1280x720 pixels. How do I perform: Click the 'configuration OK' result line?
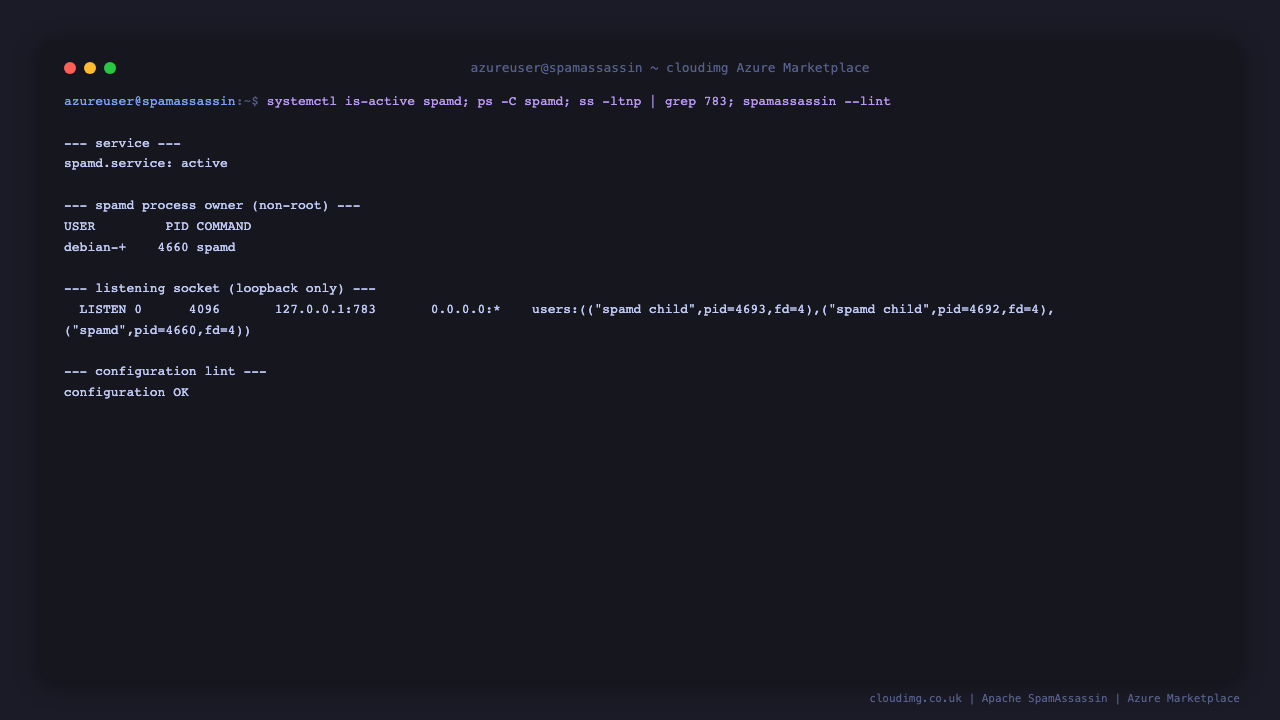coord(126,393)
